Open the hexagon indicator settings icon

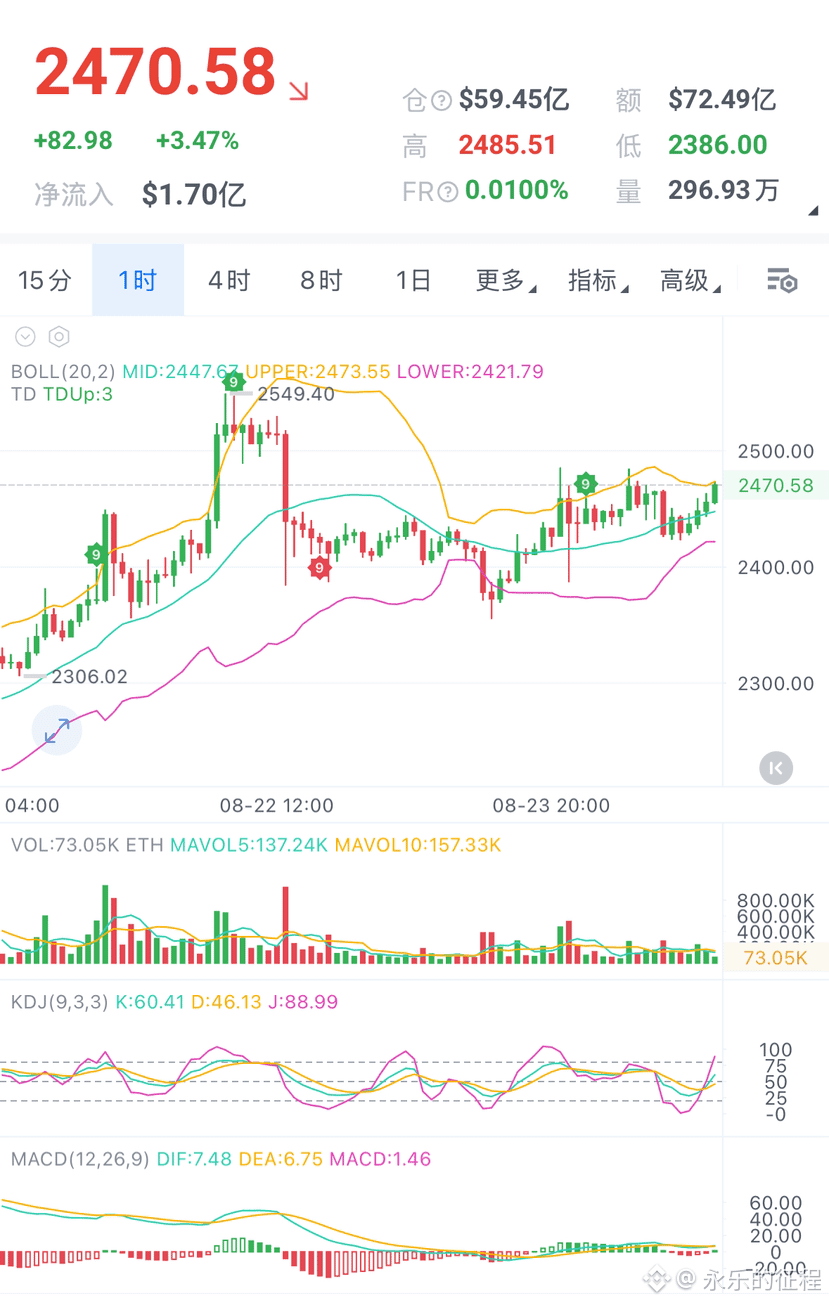[x=59, y=337]
